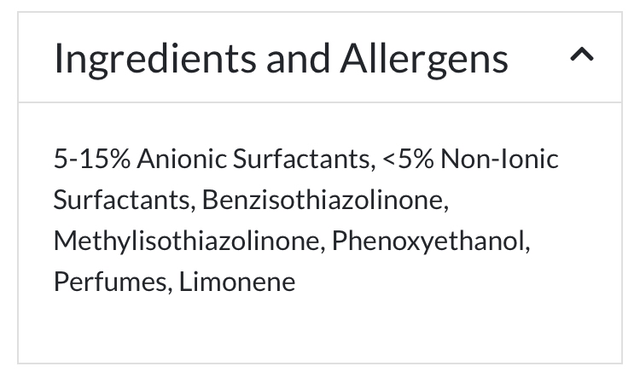Click the '<5% Non-Ionic' text

[471, 159]
